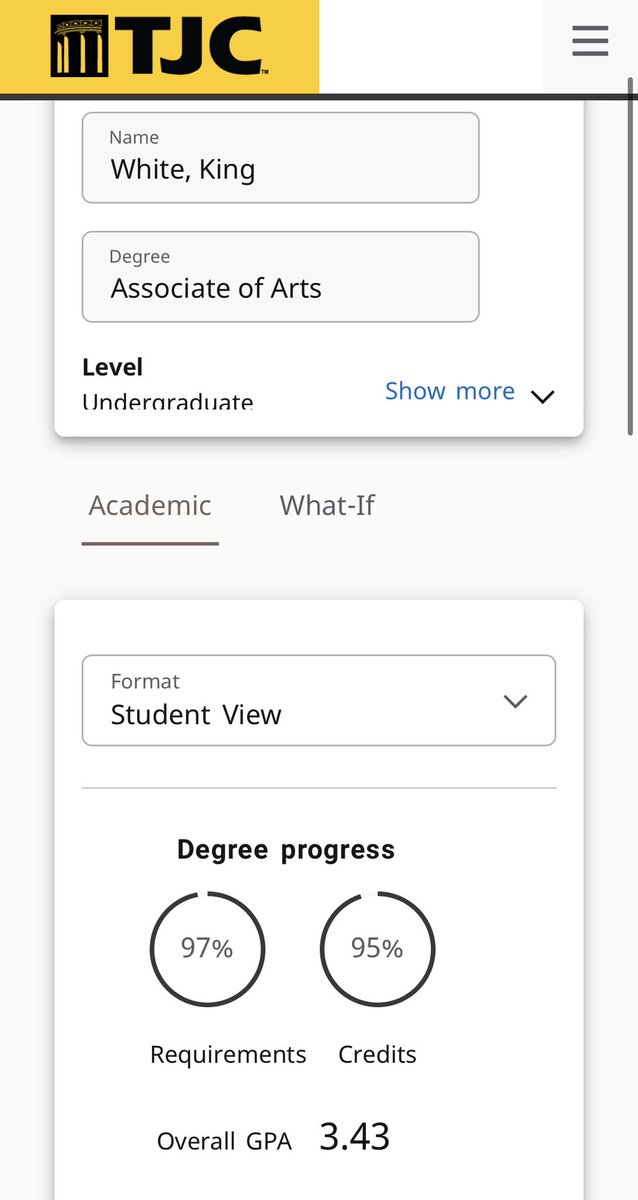Screen dimensions: 638x1200
Task: Click the Overall GPA value 3.43
Action: (x=355, y=1137)
